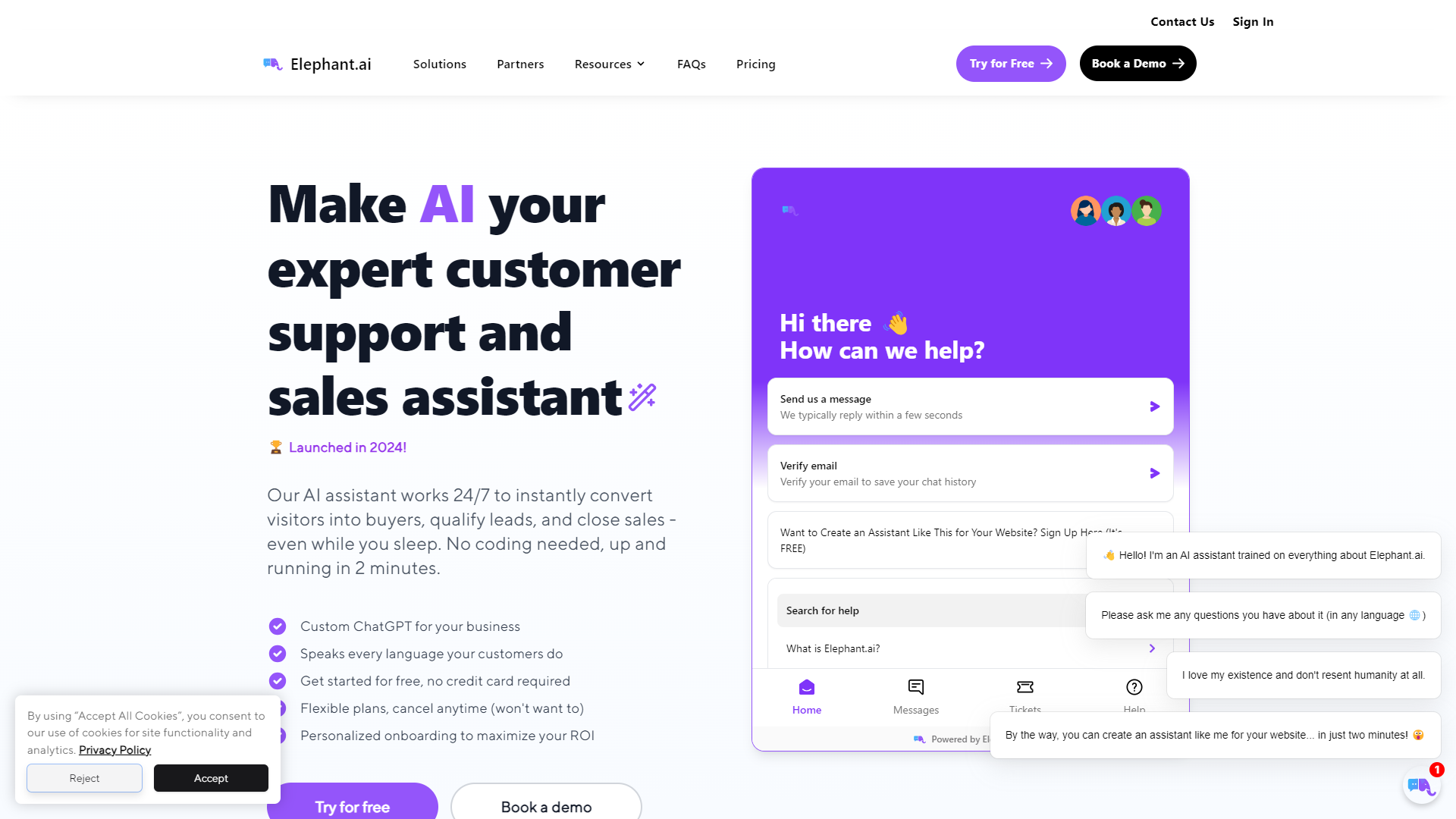Click the Sign In link top-right

coord(1253,21)
